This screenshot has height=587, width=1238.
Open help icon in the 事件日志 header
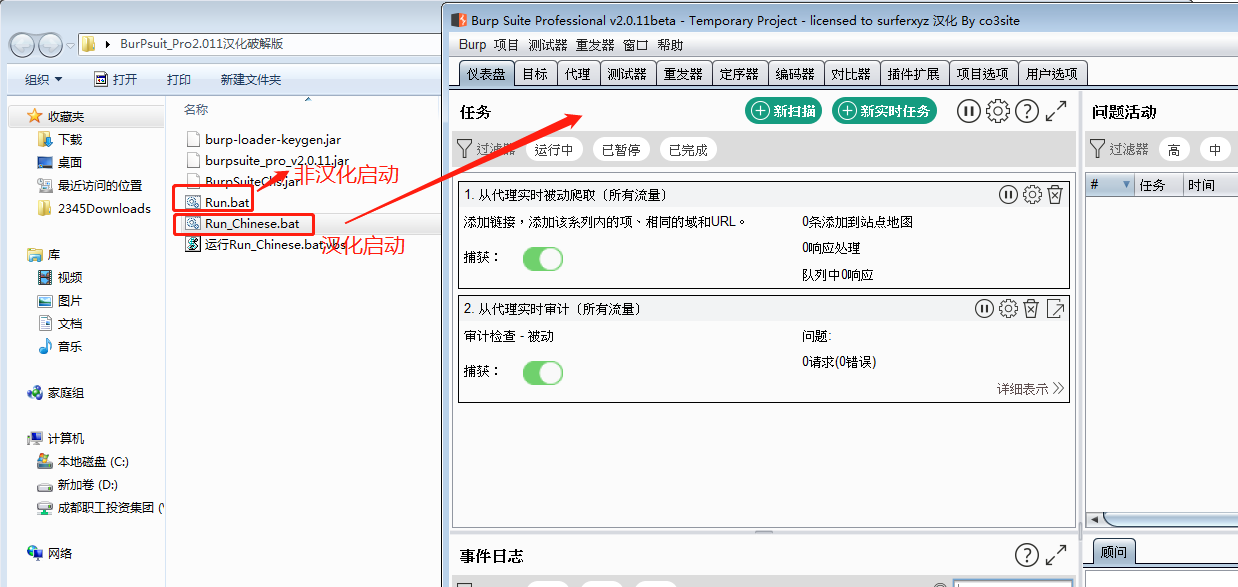coord(1027,555)
